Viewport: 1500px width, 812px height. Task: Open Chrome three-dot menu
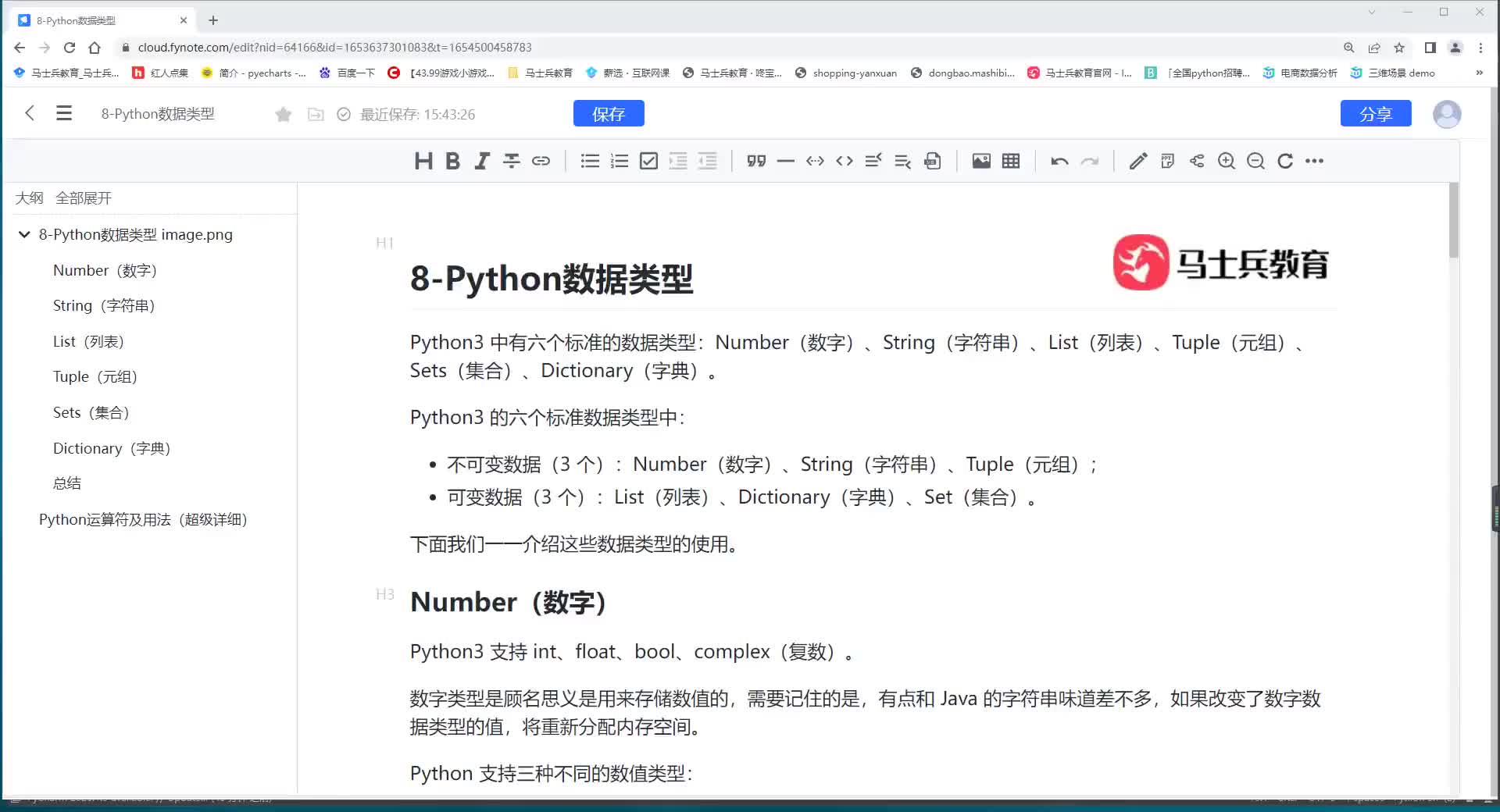(x=1480, y=48)
